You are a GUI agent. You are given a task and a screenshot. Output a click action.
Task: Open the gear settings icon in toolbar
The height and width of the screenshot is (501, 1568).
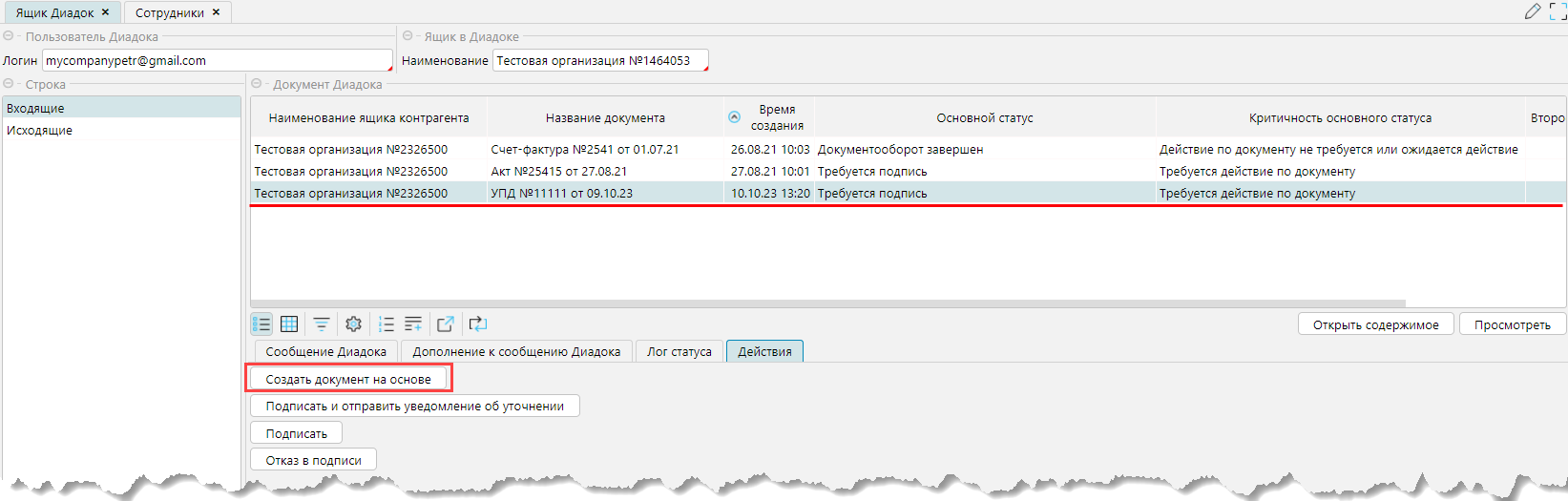[353, 324]
